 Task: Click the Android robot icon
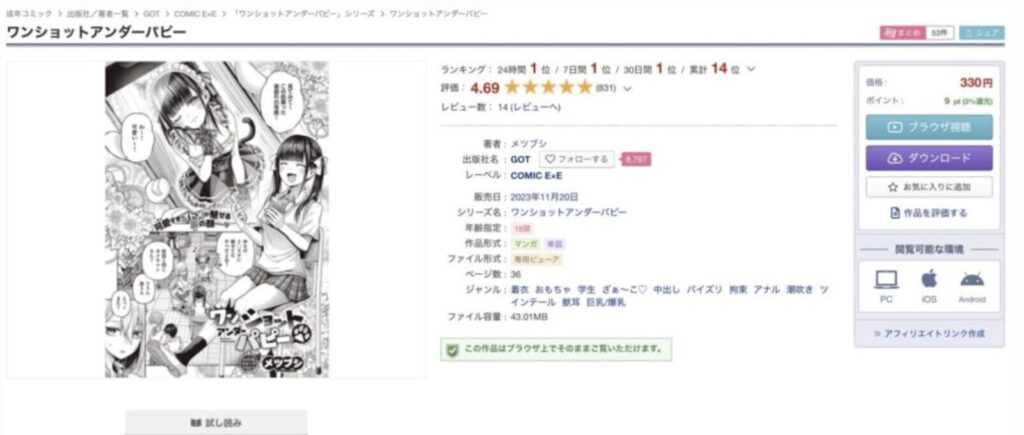click(x=972, y=280)
